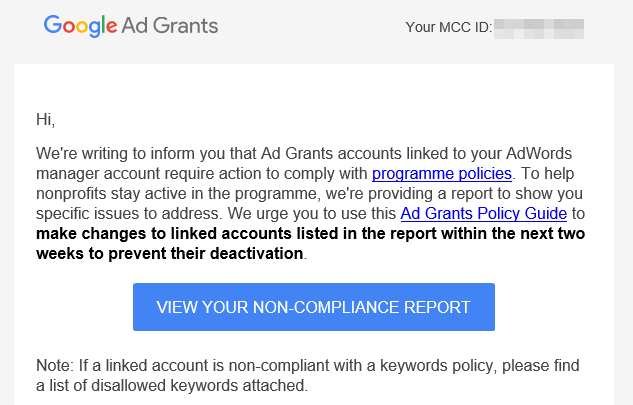633x405 pixels.
Task: Click the blurred MCC ID value
Action: click(540, 27)
